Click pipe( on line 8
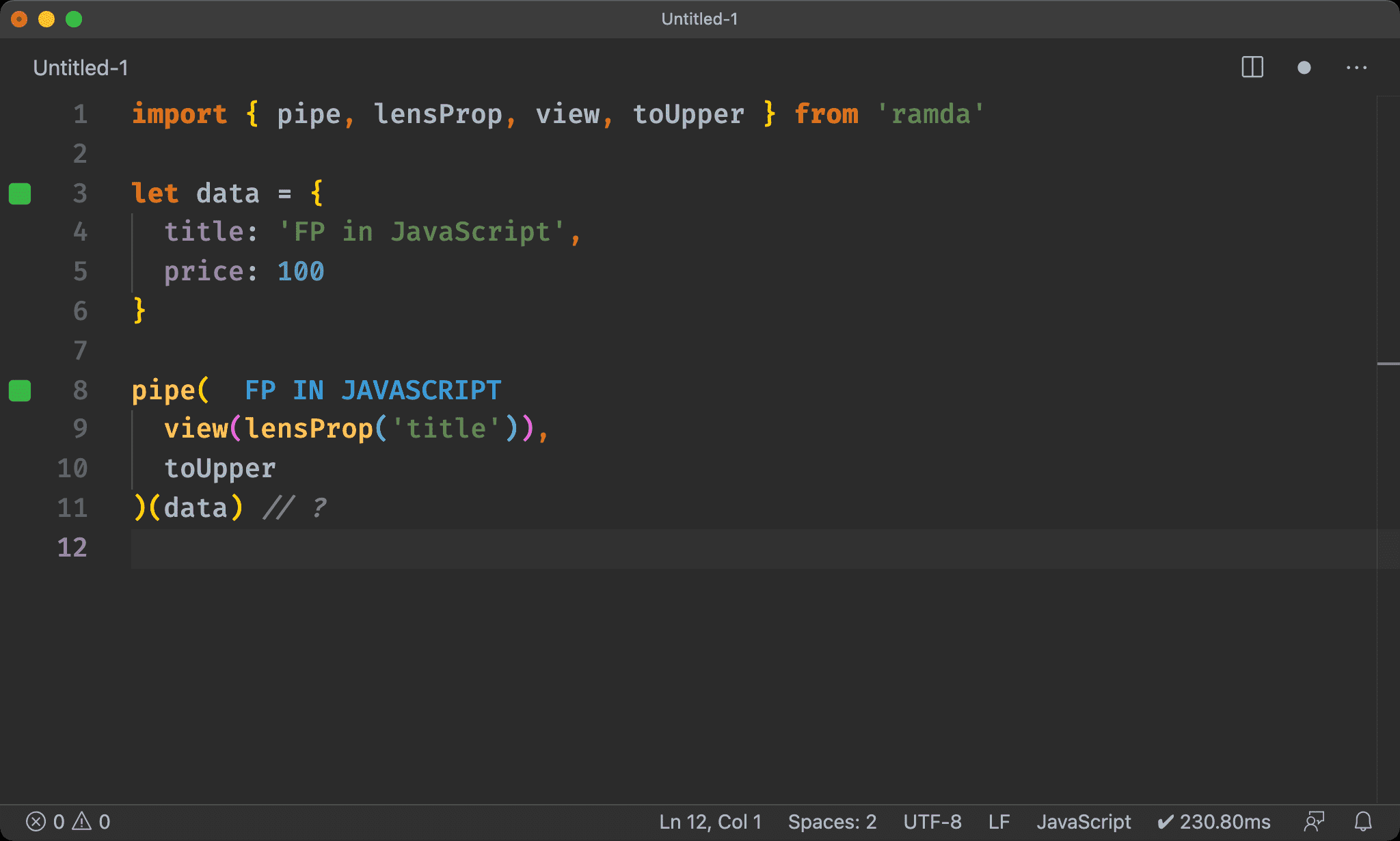Image resolution: width=1400 pixels, height=841 pixels. point(171,390)
